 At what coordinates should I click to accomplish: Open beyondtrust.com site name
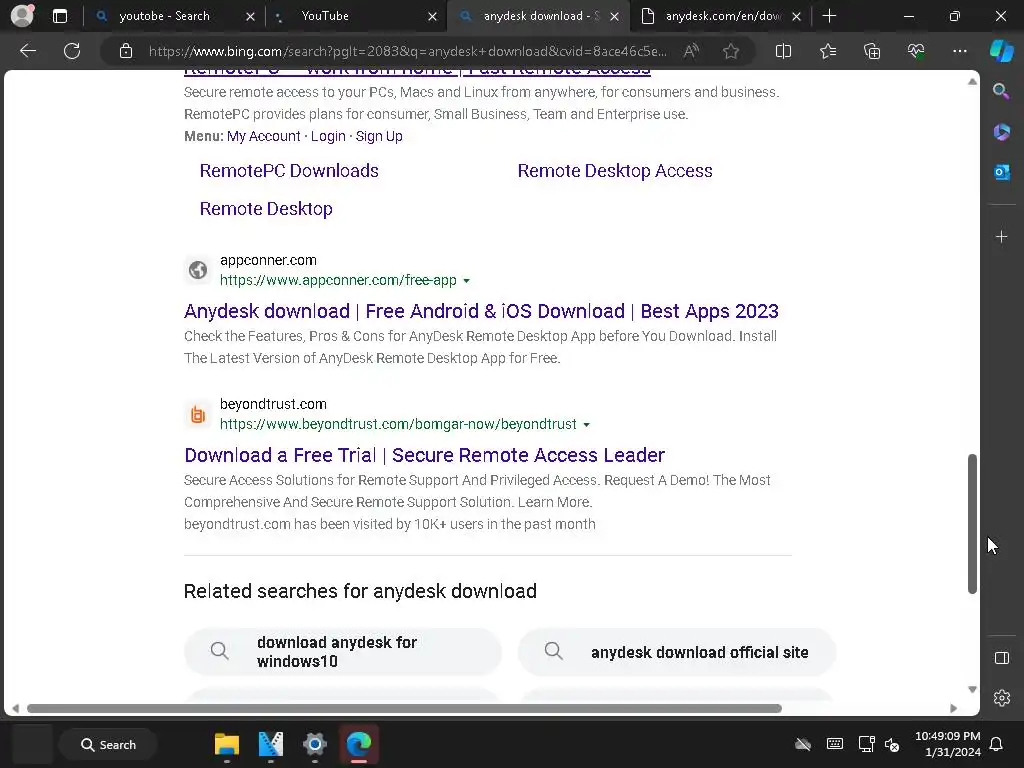tap(273, 404)
